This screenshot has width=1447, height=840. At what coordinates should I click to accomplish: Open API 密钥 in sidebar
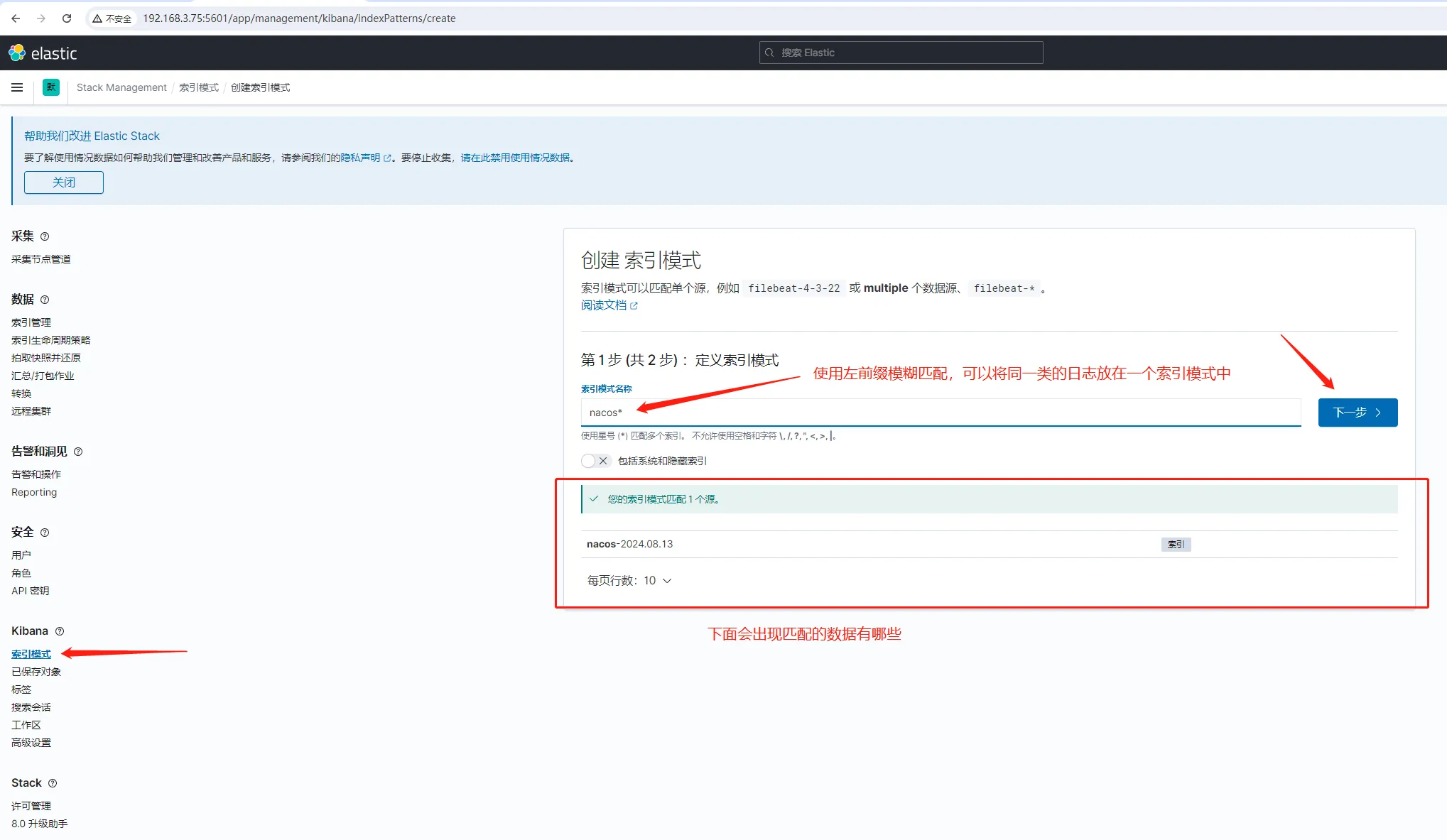(x=31, y=591)
